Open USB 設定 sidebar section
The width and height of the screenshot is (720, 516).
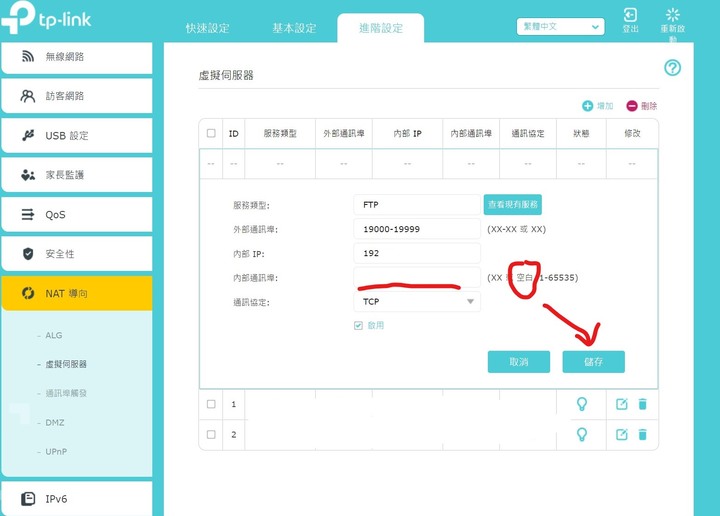coord(77,135)
